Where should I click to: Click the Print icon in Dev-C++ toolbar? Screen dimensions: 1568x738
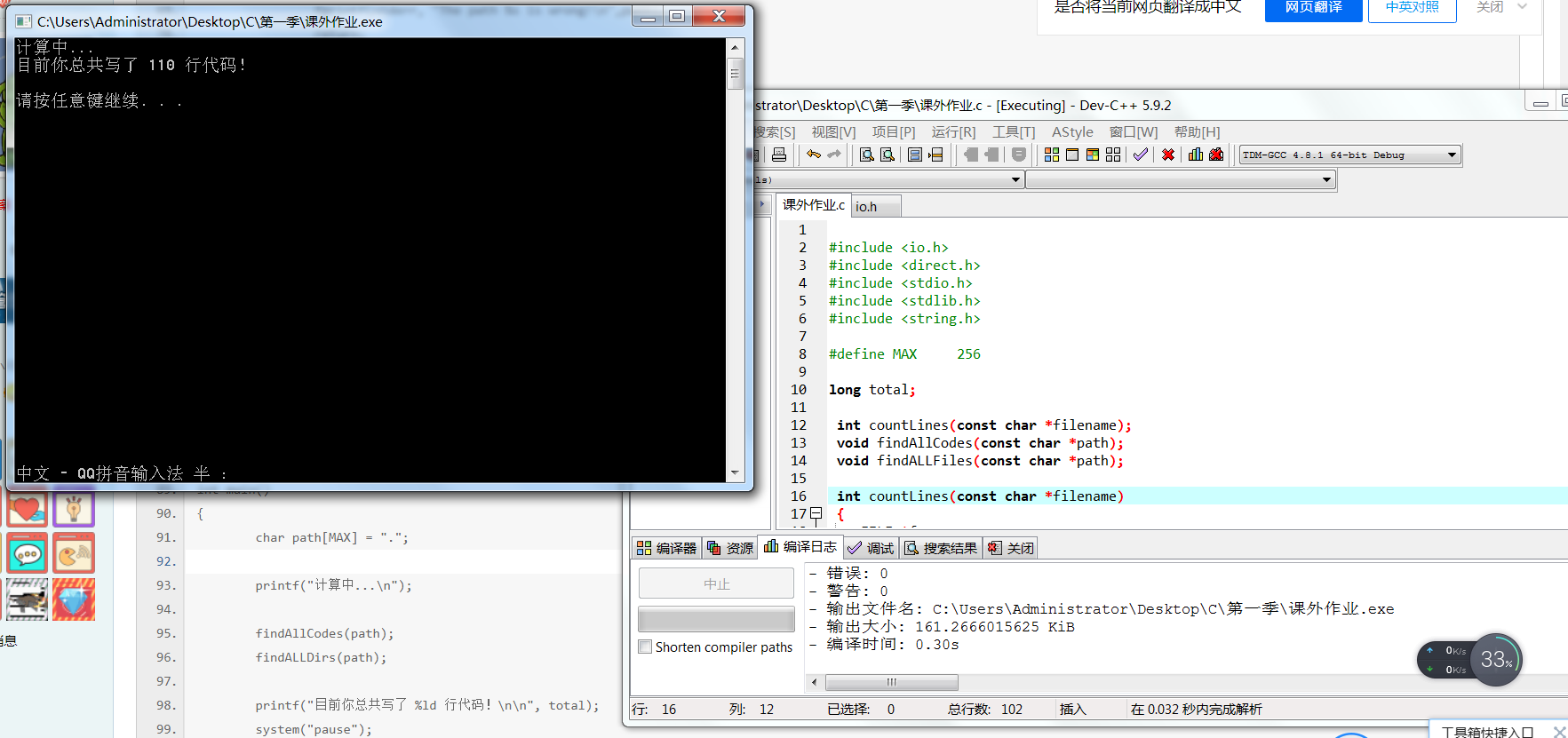779,155
